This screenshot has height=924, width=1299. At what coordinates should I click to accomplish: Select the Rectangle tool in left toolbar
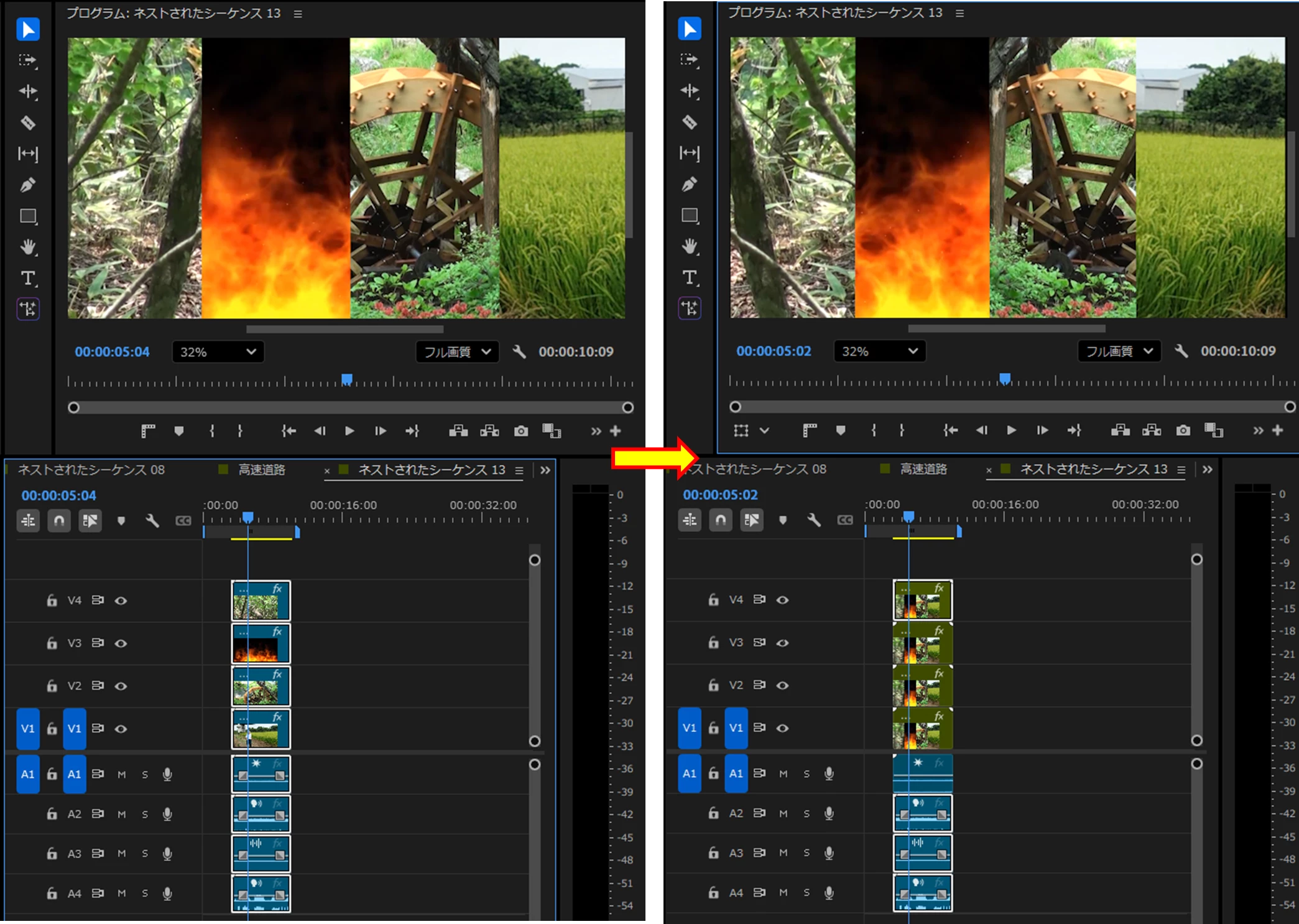28,216
